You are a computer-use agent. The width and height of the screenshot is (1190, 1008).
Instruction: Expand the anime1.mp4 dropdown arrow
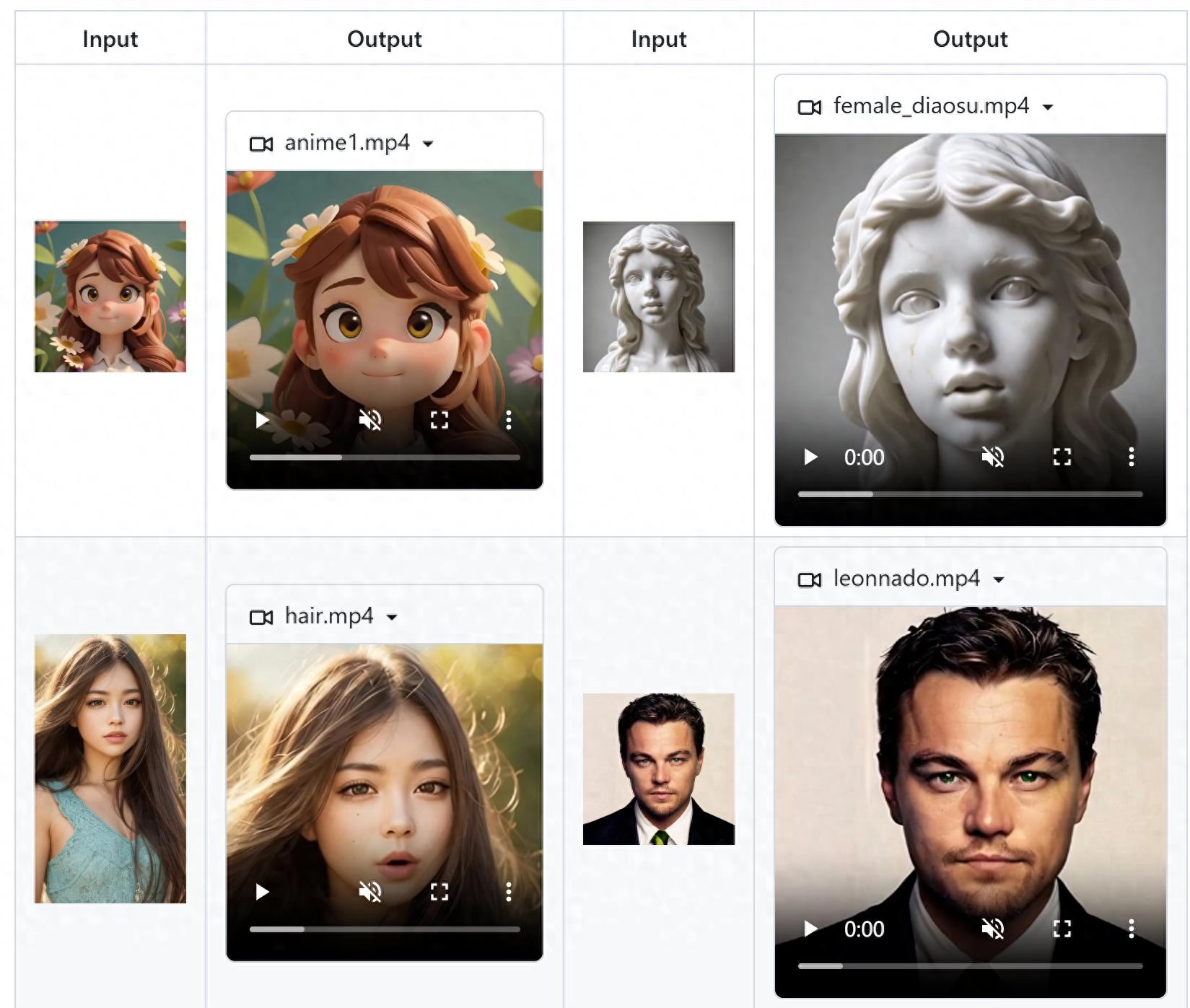(428, 144)
